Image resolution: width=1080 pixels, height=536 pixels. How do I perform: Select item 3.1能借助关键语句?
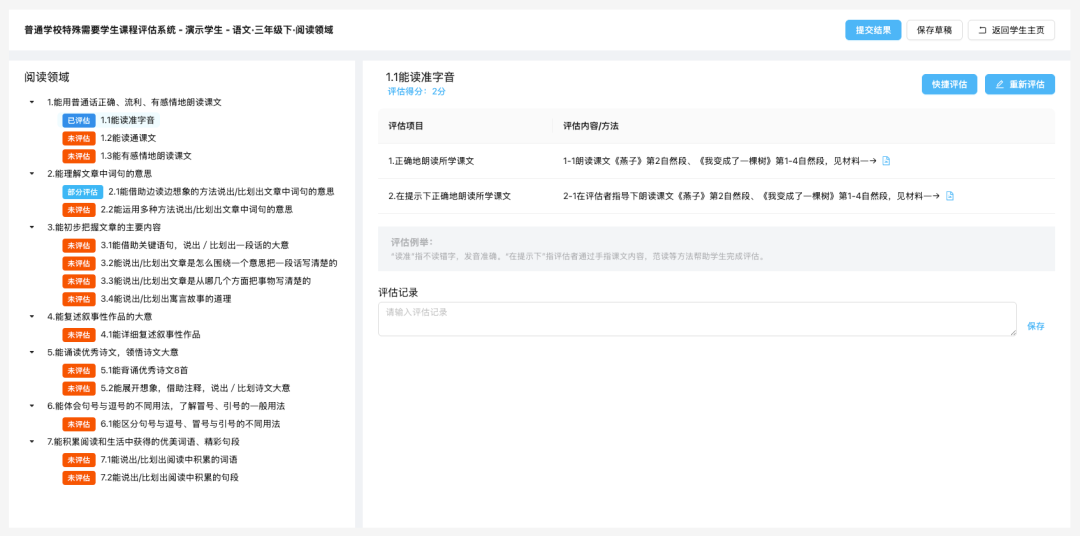[194, 245]
